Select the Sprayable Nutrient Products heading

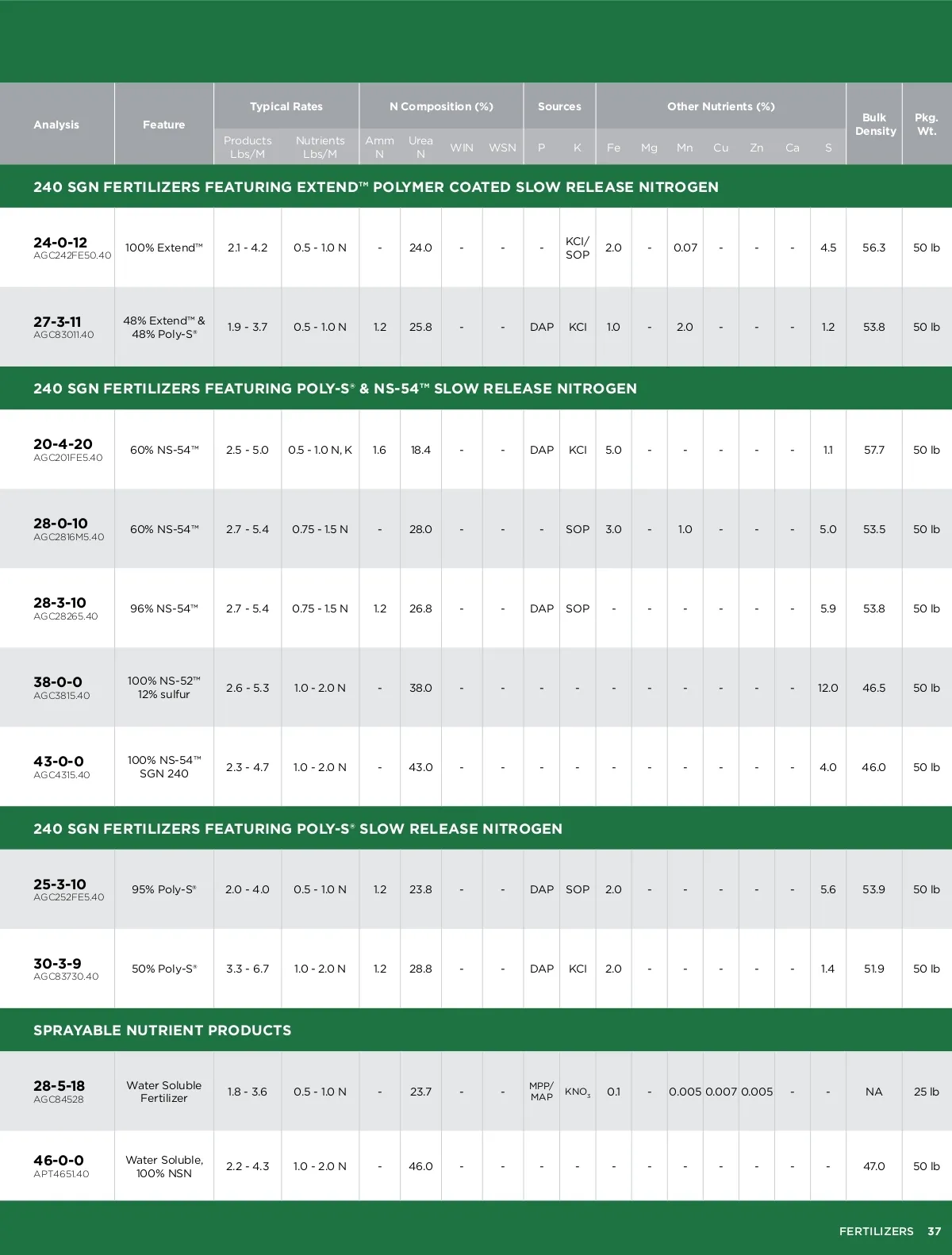[x=163, y=1030]
